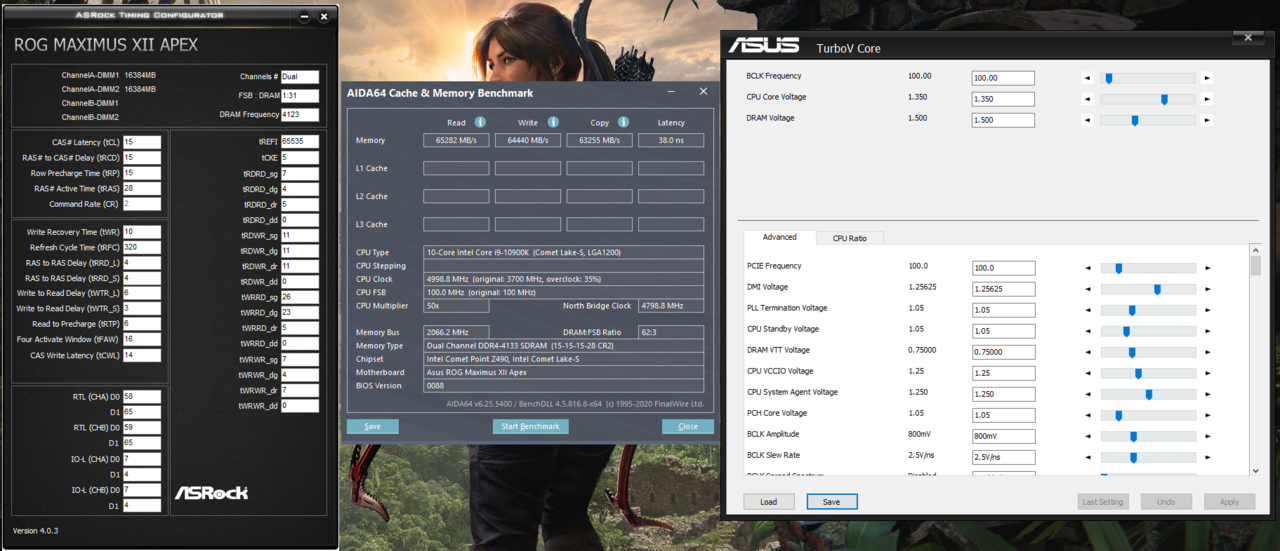
Task: Click the Copy info icon in AIDA64
Action: coord(623,122)
